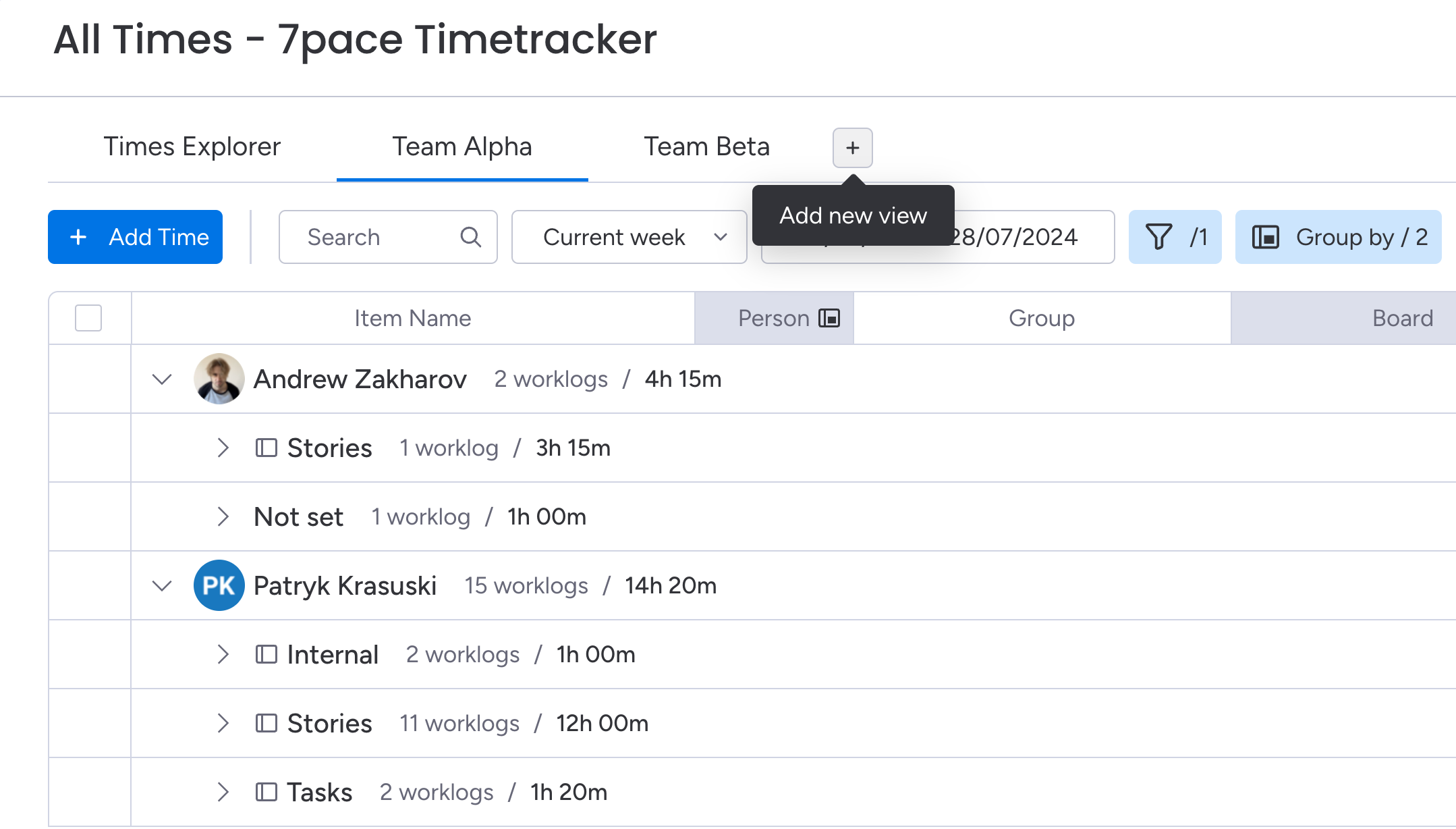Image resolution: width=1456 pixels, height=829 pixels.
Task: Expand Stories row with 11 worklogs
Action: click(x=223, y=723)
